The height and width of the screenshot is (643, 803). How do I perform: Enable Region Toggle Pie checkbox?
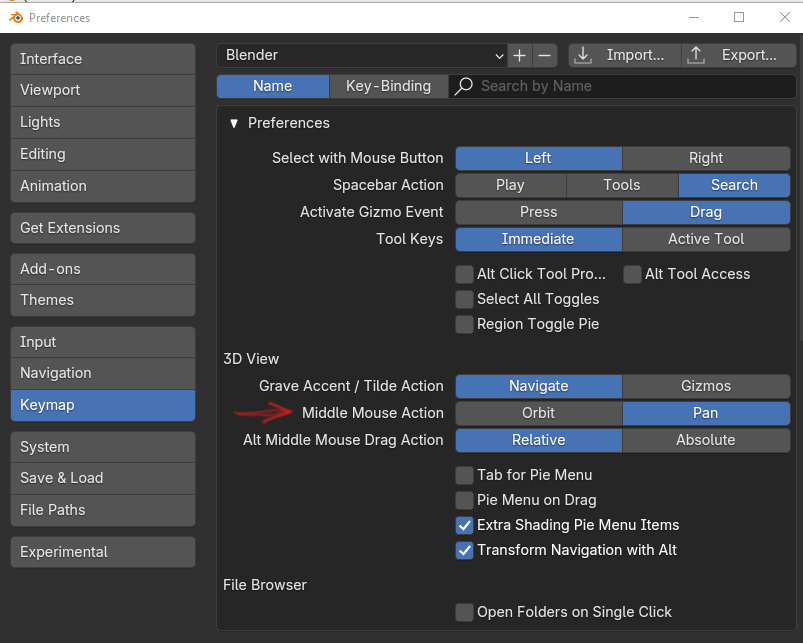coord(464,325)
